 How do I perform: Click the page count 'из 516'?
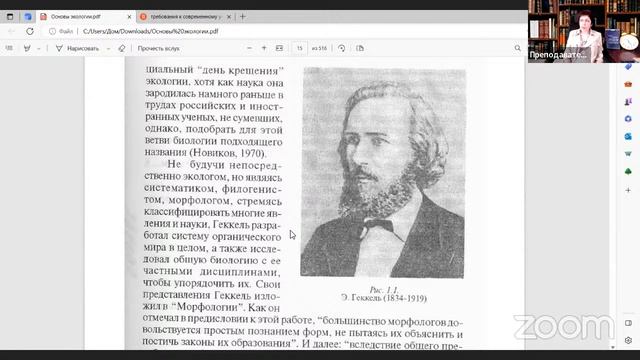319,48
